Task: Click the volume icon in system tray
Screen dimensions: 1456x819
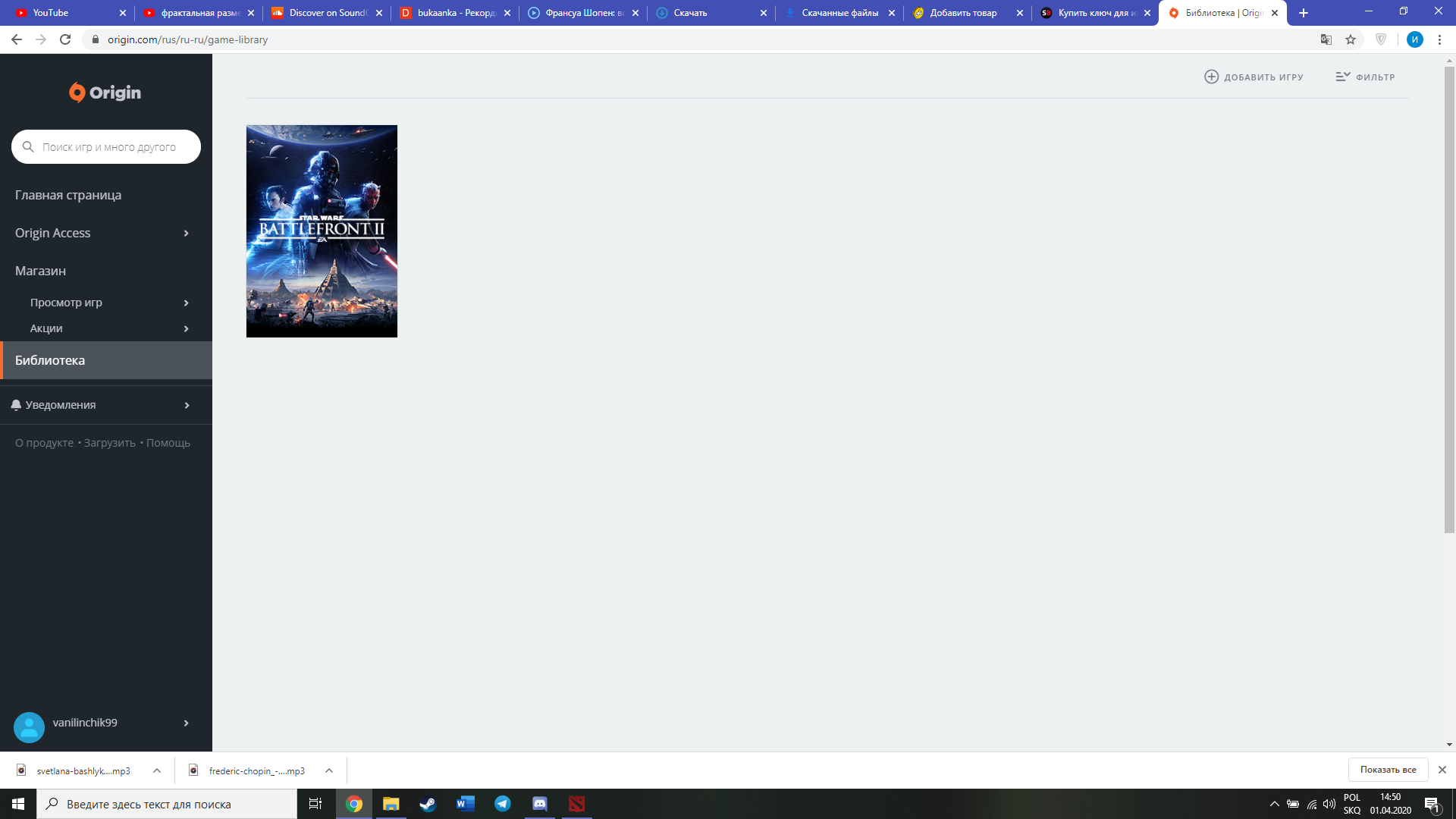Action: 1329,804
